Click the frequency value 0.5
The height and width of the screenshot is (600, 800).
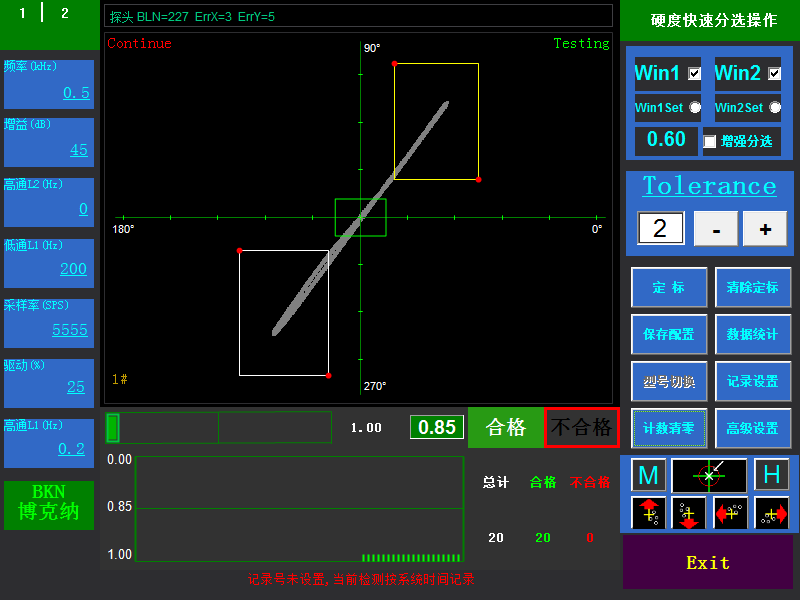coord(76,93)
